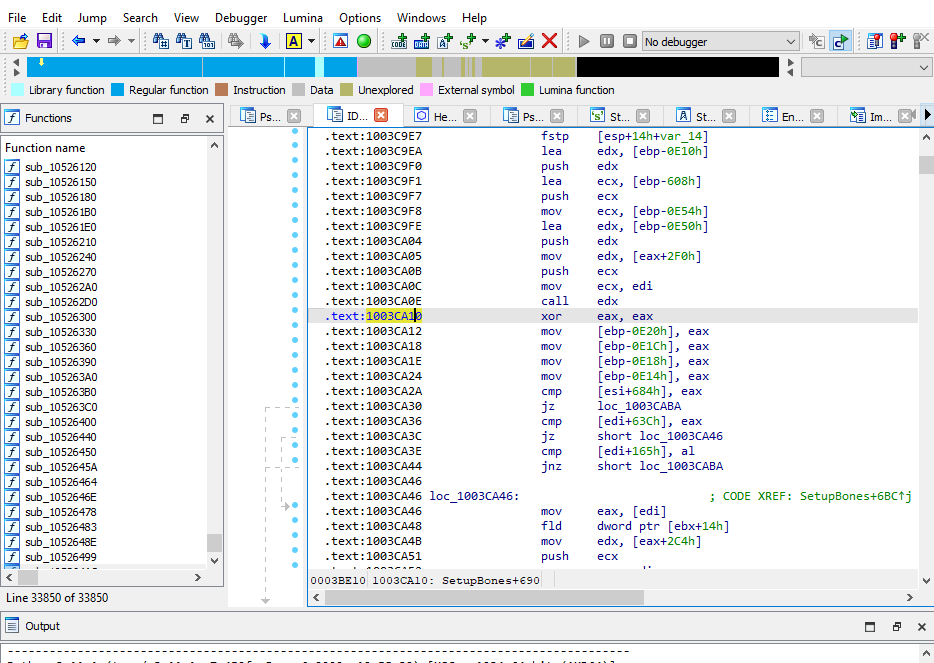This screenshot has width=934, height=663.
Task: Click the breakpoint list window icon
Action: click(x=874, y=41)
